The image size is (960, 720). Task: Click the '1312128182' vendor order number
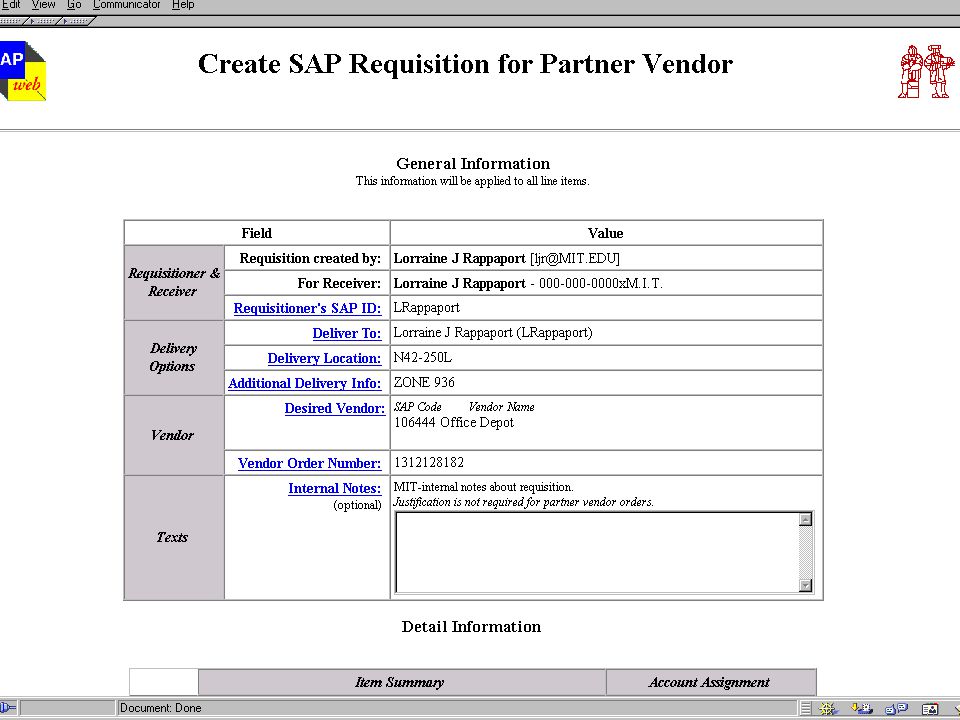tap(429, 463)
